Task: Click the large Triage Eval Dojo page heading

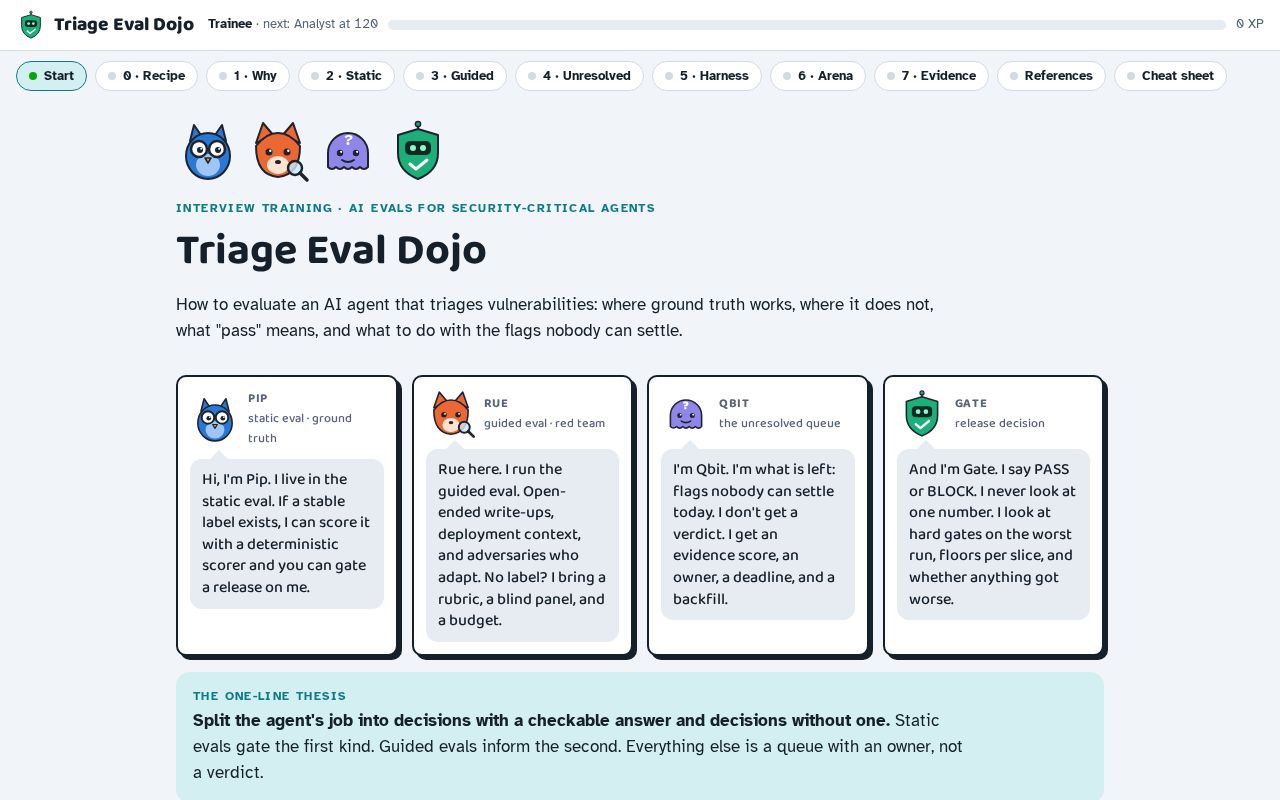Action: pyautogui.click(x=331, y=250)
